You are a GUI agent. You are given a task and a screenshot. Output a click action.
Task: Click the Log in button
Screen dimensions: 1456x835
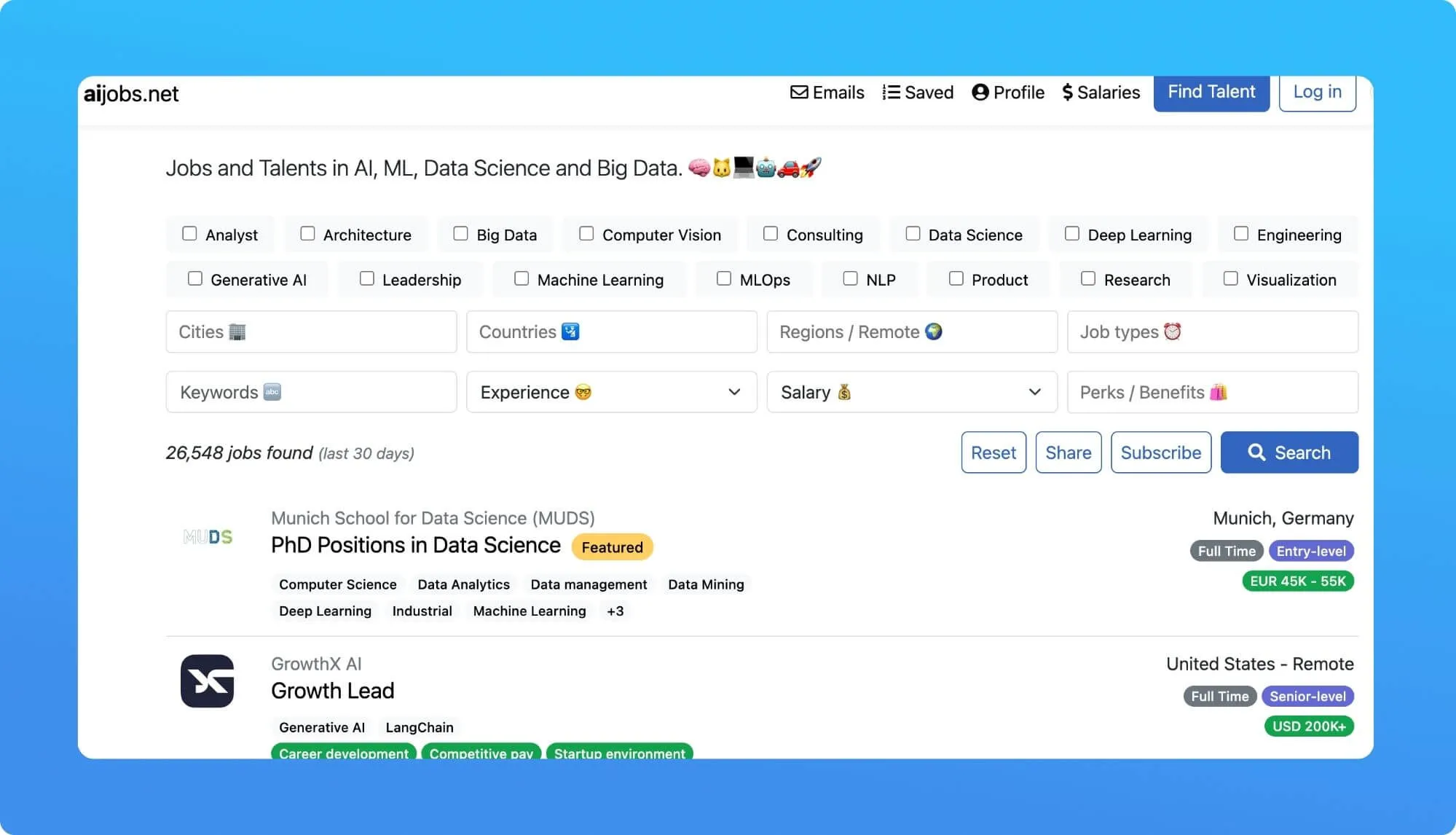(x=1318, y=93)
